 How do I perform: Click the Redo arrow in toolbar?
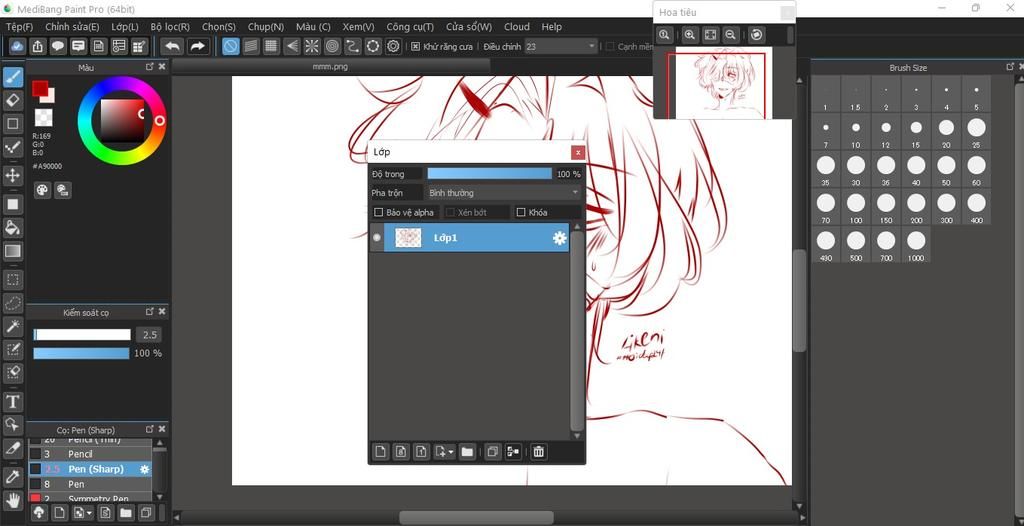[x=197, y=46]
